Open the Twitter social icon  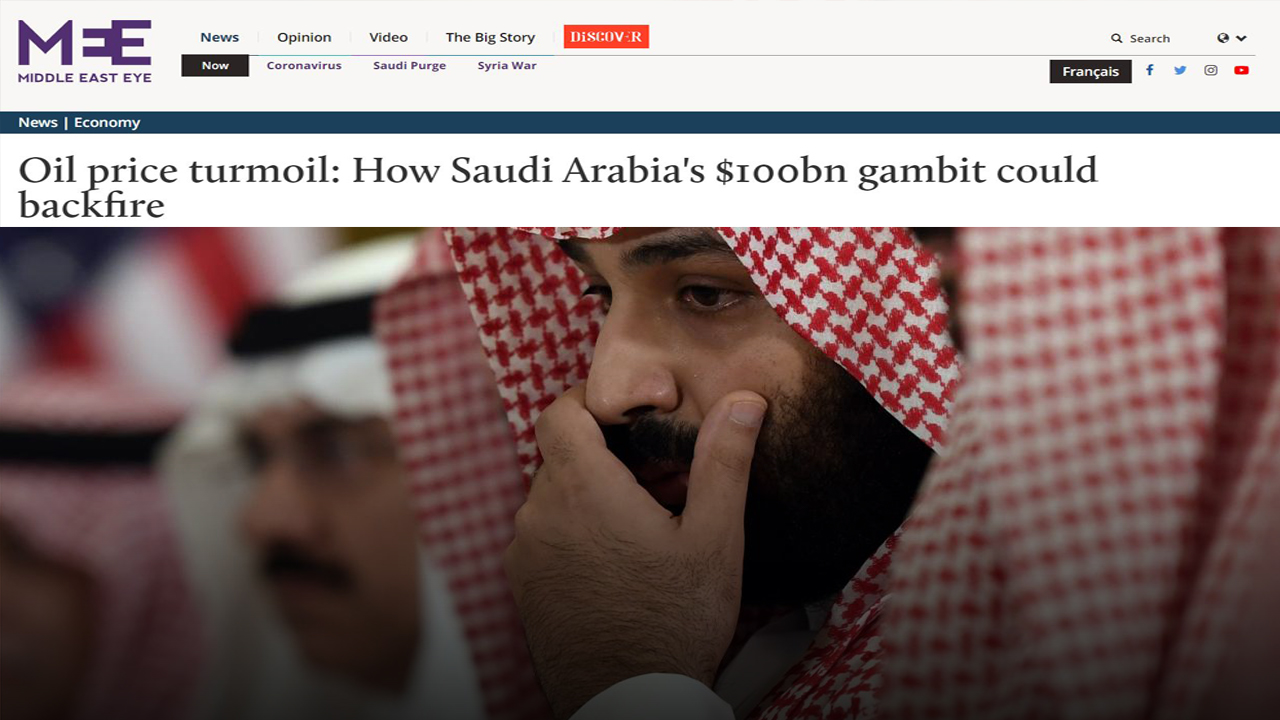pos(1180,70)
